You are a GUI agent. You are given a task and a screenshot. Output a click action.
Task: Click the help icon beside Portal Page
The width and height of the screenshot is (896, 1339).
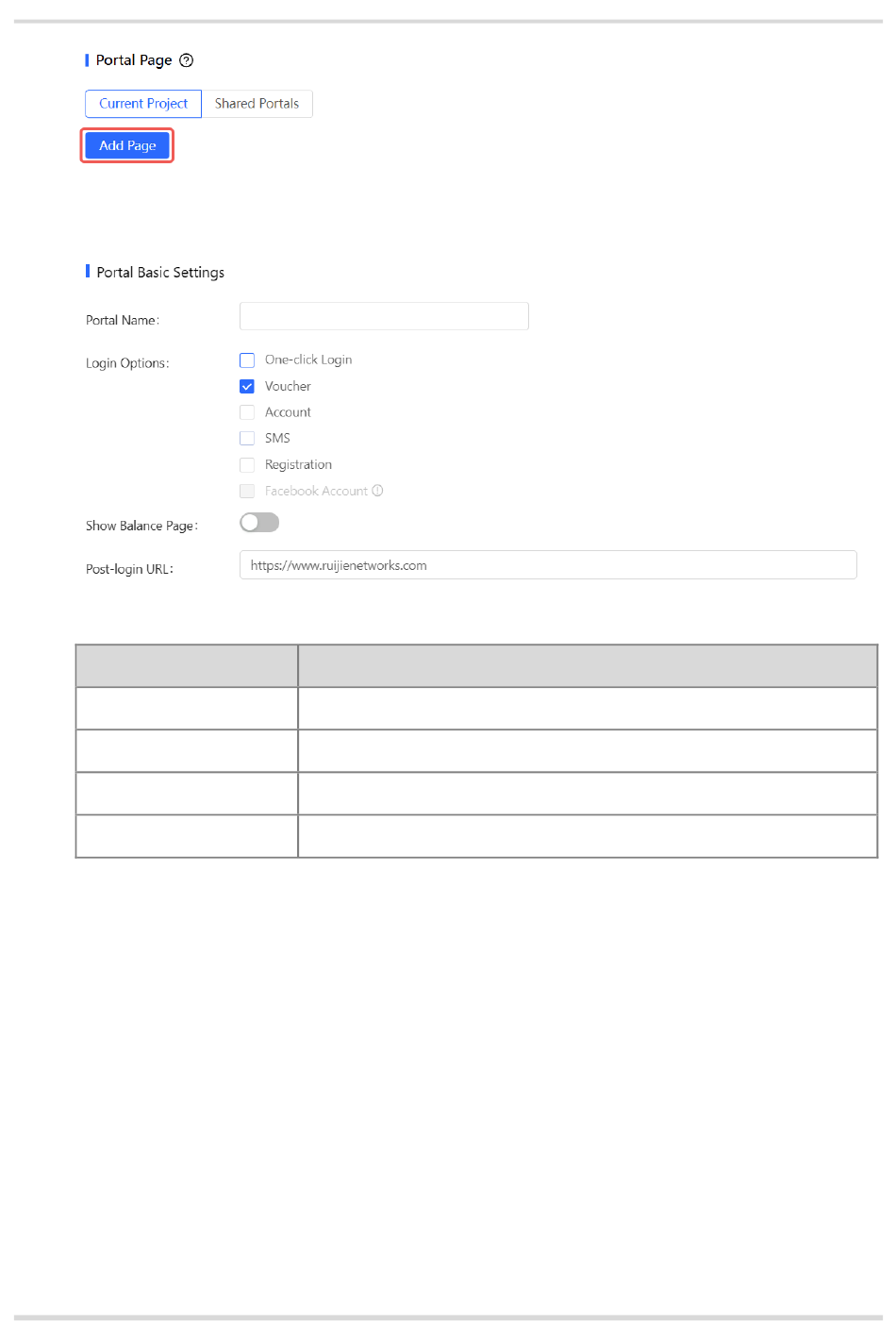pos(187,60)
